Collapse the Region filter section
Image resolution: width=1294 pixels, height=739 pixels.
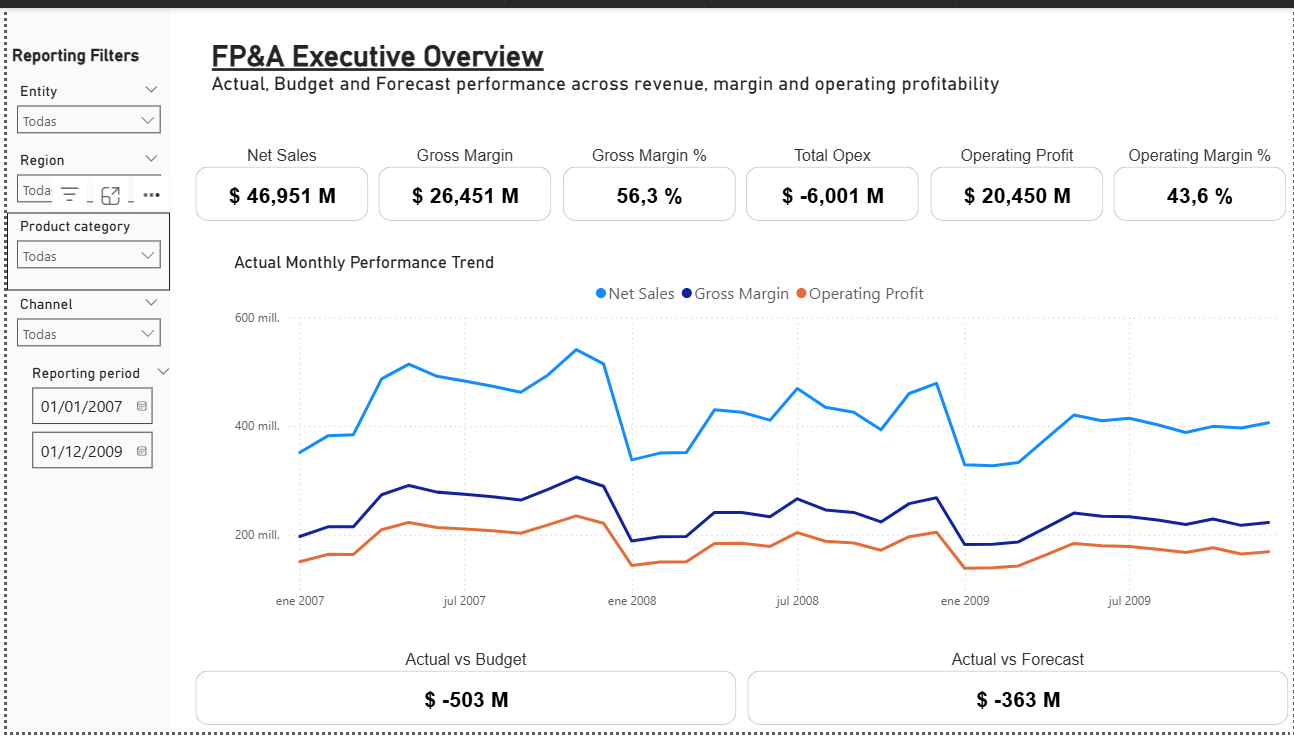pyautogui.click(x=152, y=159)
